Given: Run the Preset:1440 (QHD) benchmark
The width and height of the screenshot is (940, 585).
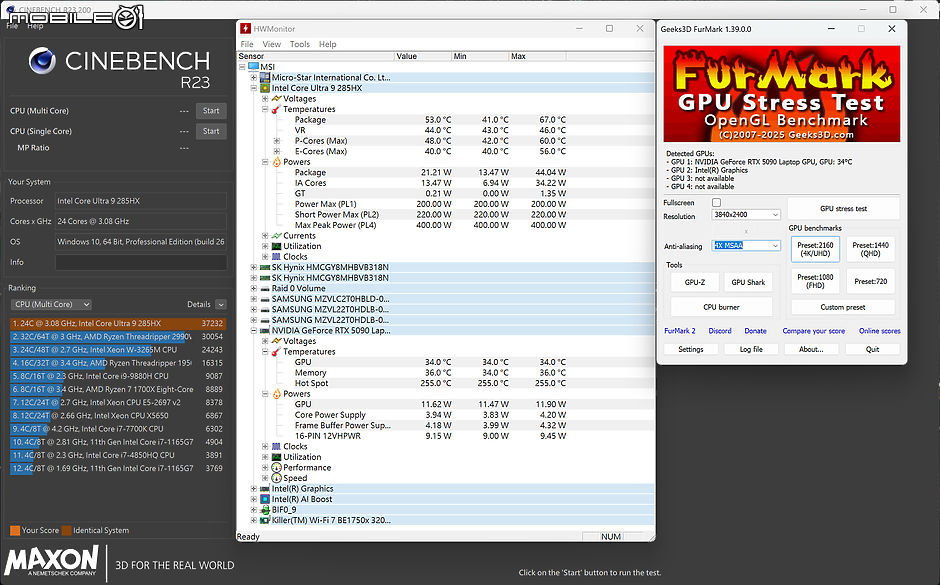Looking at the screenshot, I should click(870, 249).
